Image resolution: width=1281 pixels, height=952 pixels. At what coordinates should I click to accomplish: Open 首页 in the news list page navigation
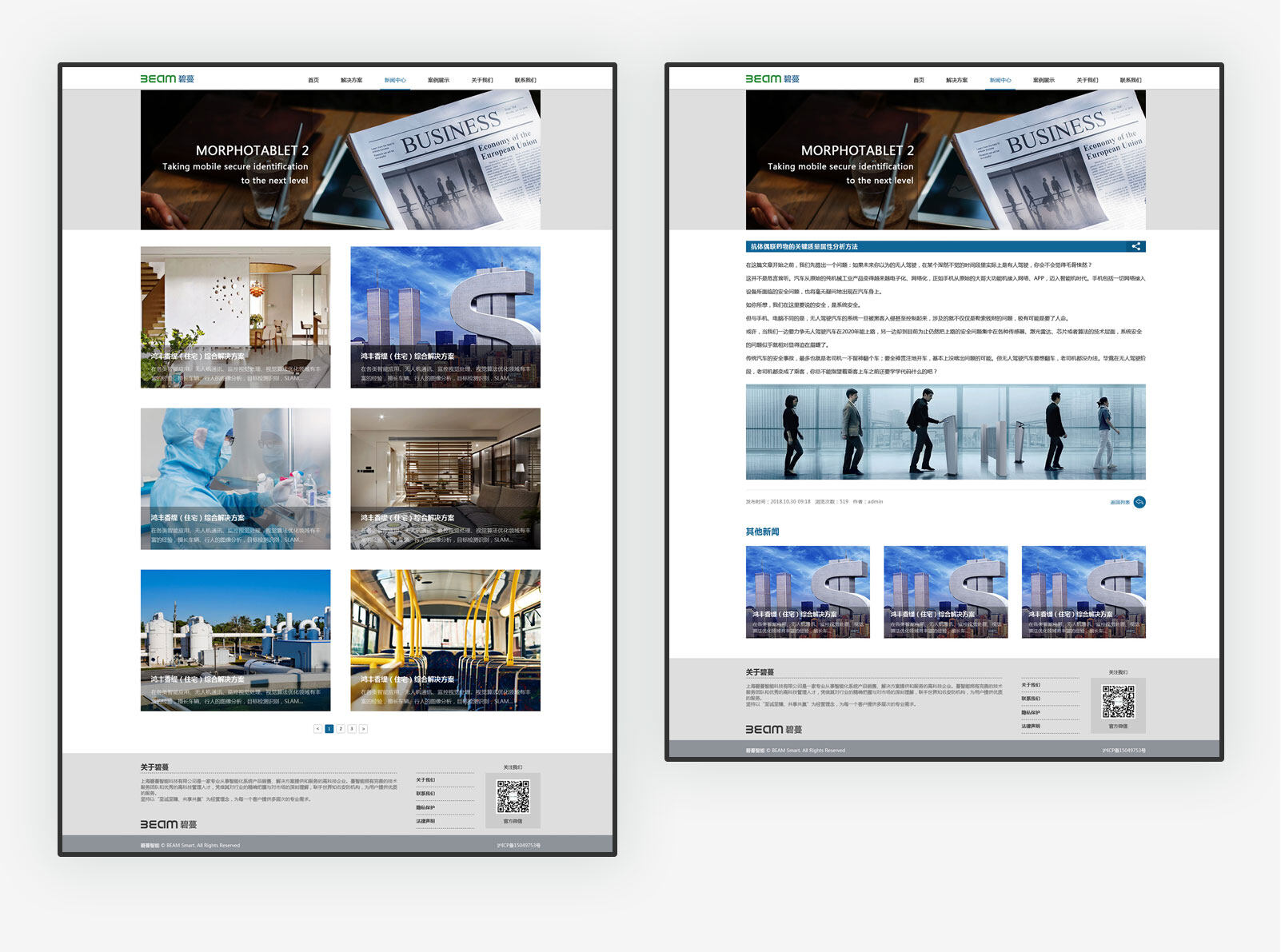tap(313, 80)
